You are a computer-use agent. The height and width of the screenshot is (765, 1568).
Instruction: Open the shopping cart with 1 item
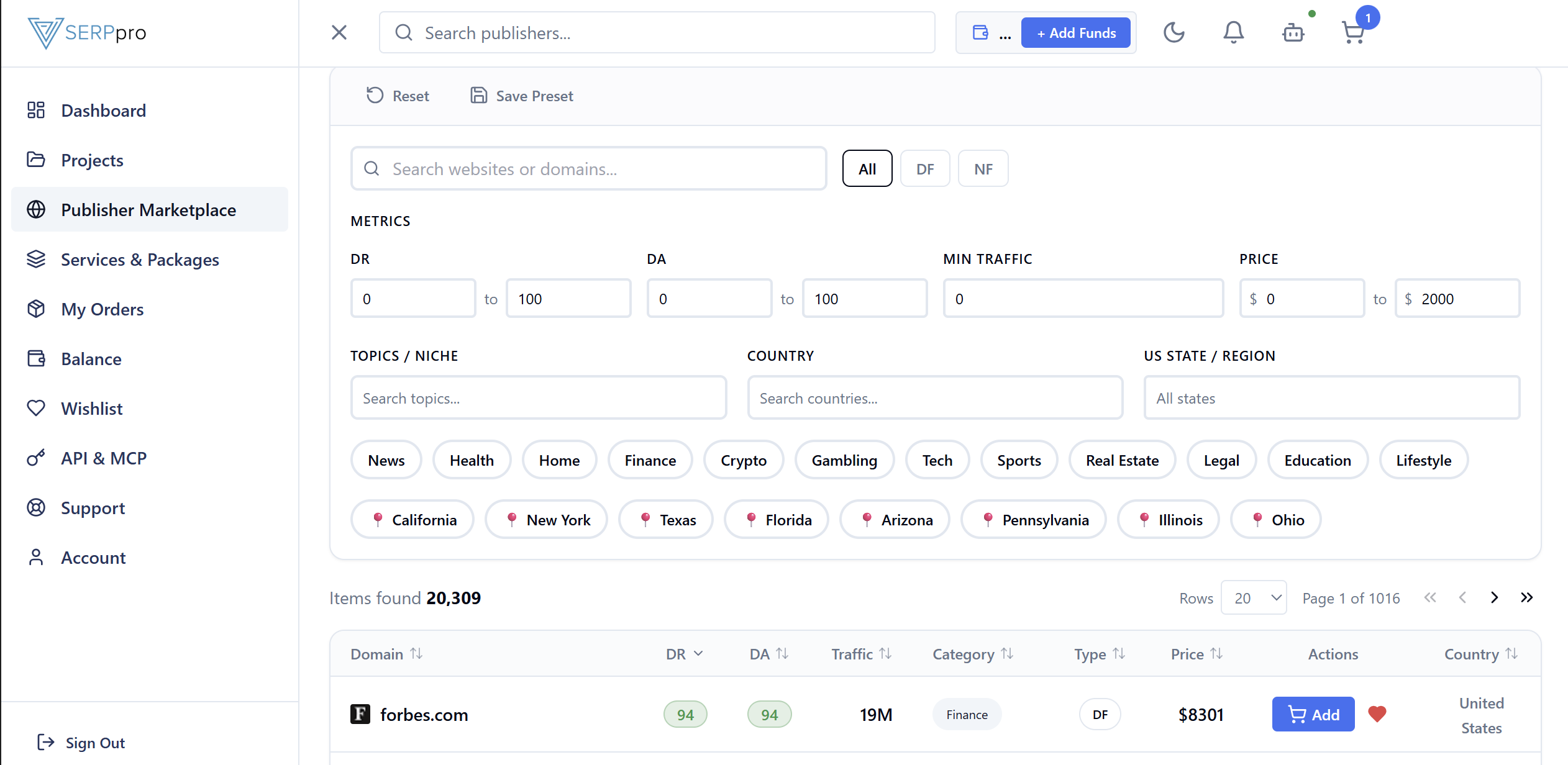coord(1353,32)
